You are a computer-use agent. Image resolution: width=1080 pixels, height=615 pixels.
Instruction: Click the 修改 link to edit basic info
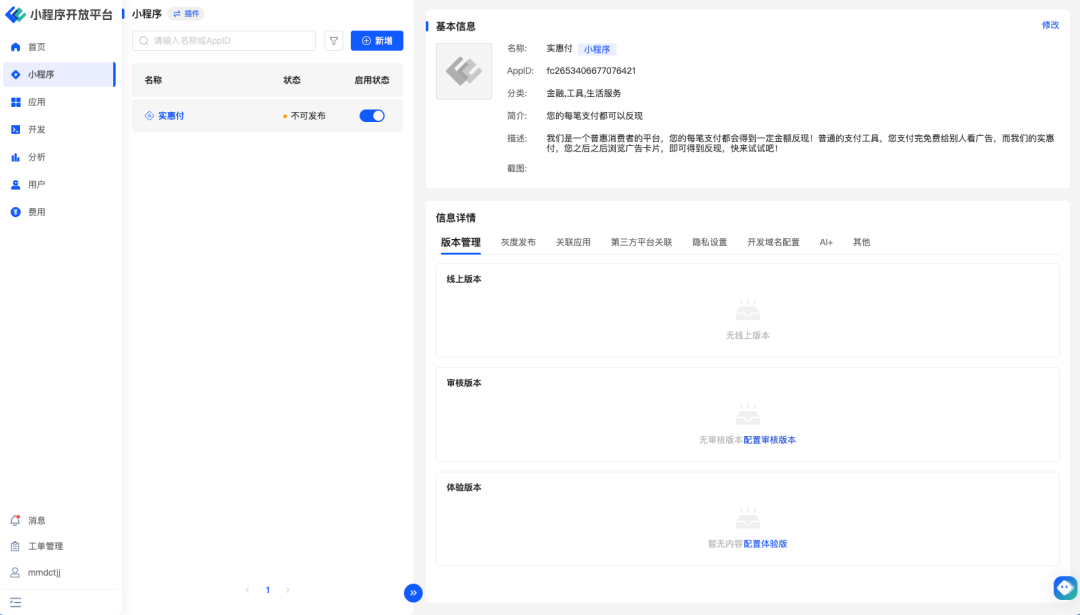pos(1050,25)
